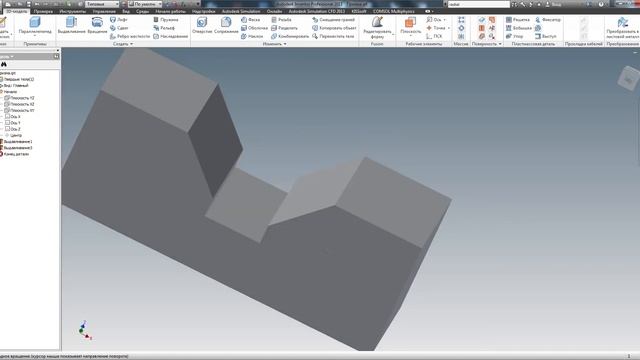Select Плоскость XZ in the model tree
Screen dimensions: 640x360
pos(20,104)
